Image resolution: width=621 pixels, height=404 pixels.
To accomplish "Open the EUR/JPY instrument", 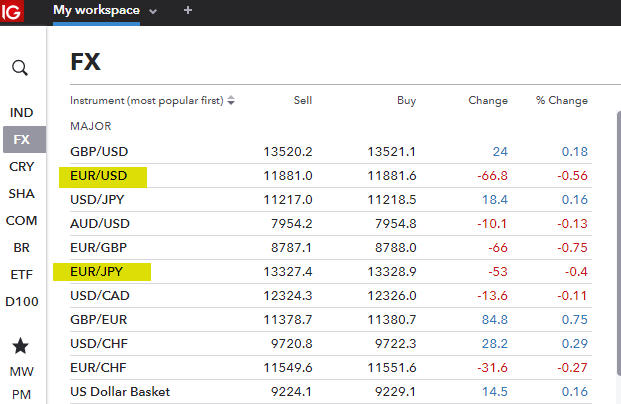I will 96,272.
